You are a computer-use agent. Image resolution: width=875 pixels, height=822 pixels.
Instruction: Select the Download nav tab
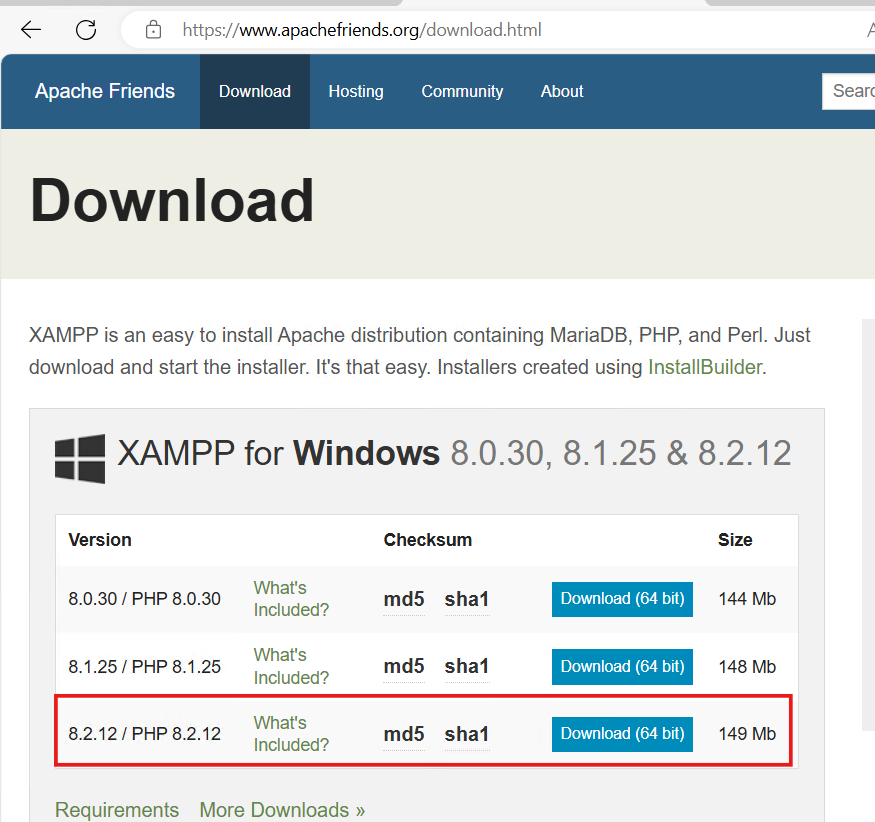[x=254, y=91]
